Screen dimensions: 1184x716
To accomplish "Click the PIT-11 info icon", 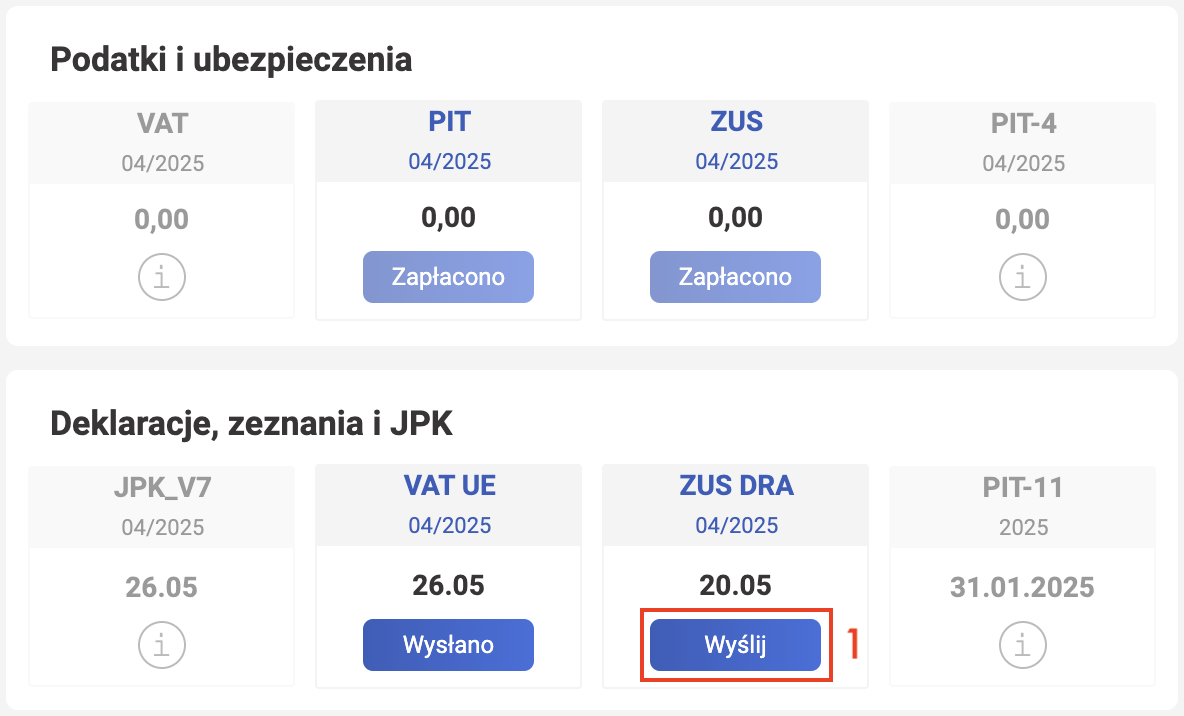I will (1022, 645).
